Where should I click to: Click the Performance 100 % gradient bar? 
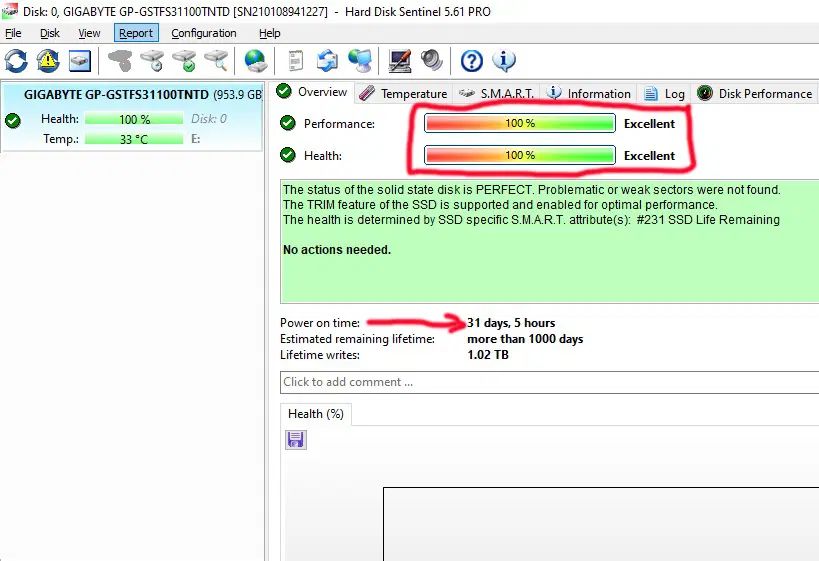pos(520,123)
